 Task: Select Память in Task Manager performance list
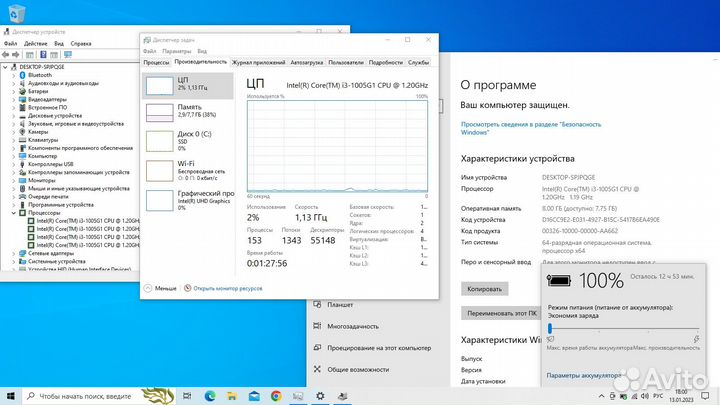point(188,112)
